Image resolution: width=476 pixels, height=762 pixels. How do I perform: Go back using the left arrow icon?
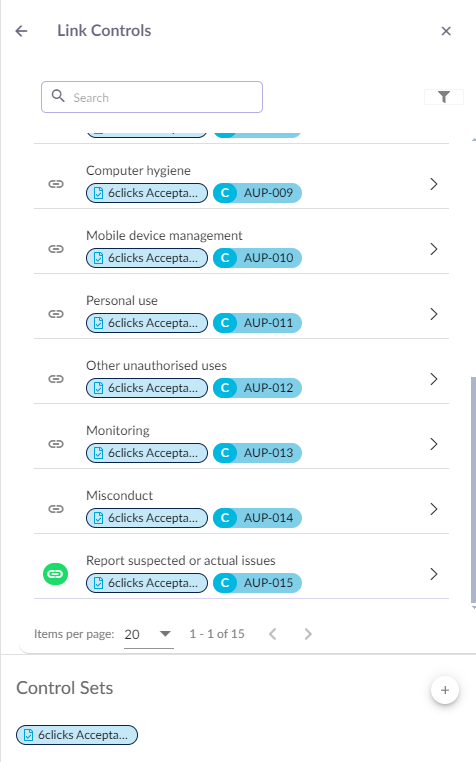[x=21, y=31]
